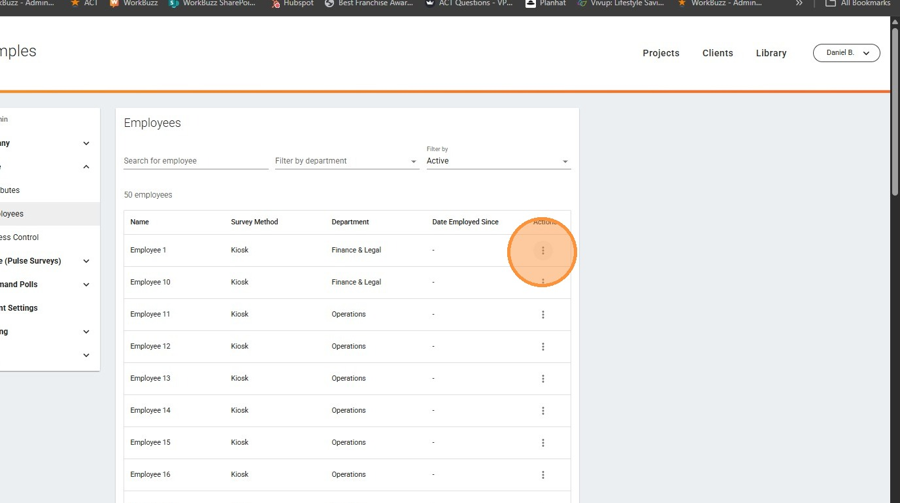Open actions menu for Employee 12
This screenshot has height=503, width=900.
(542, 347)
